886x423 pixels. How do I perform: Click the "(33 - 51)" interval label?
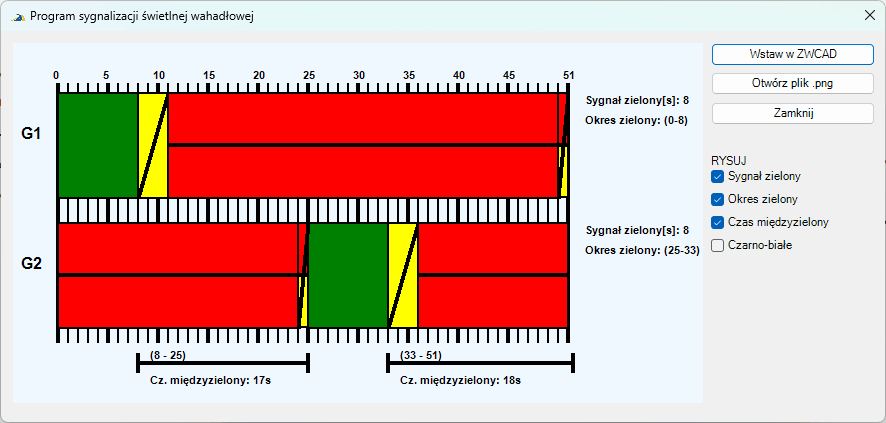tap(420, 355)
